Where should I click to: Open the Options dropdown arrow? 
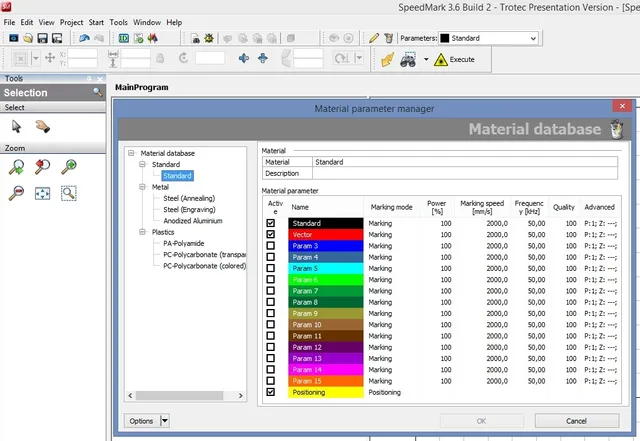point(165,421)
